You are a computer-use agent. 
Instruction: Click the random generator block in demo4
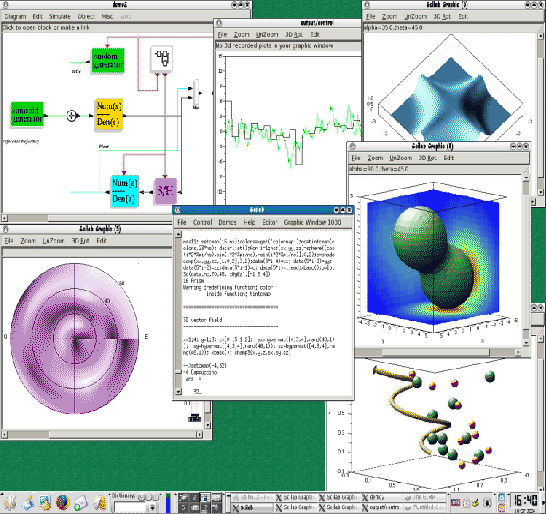(x=108, y=60)
